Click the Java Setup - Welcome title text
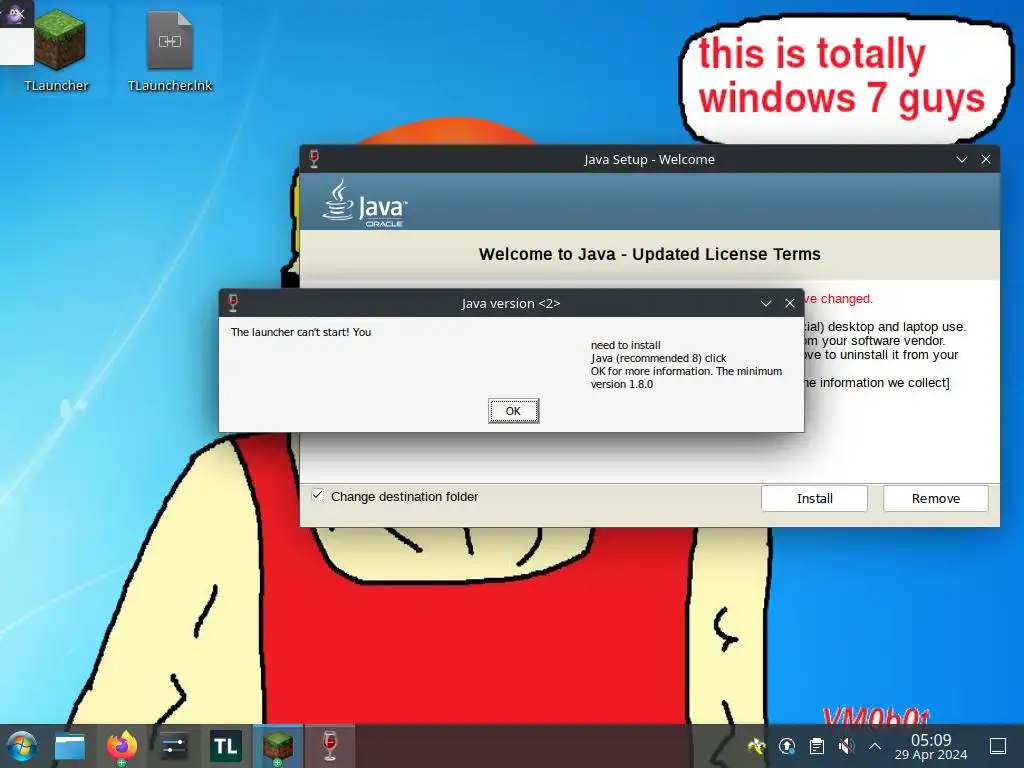The image size is (1024, 768). click(x=649, y=159)
